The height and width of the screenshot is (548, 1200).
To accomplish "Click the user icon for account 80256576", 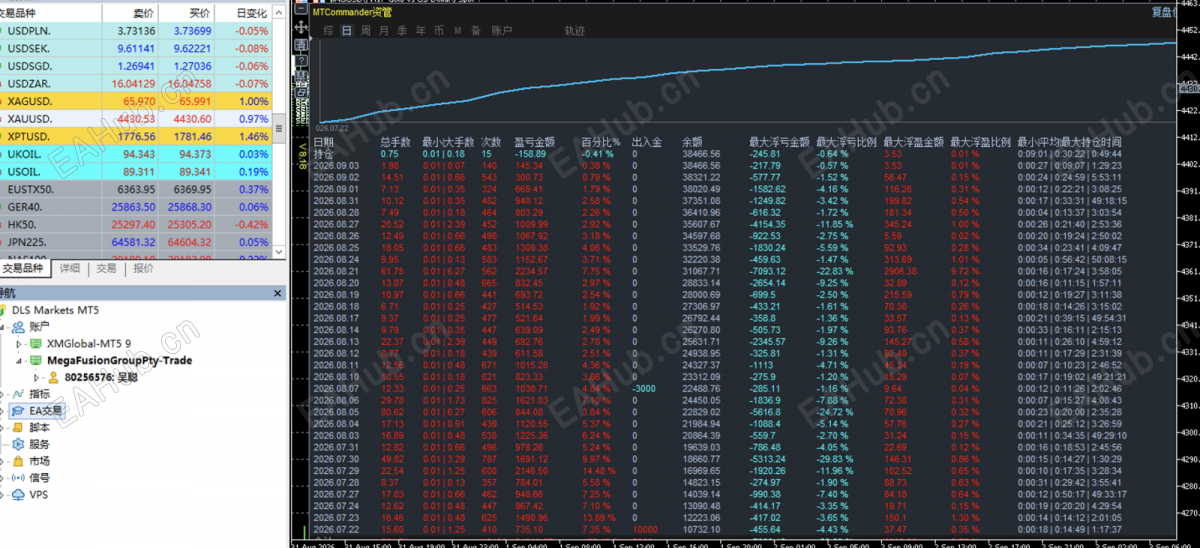I will 54,378.
